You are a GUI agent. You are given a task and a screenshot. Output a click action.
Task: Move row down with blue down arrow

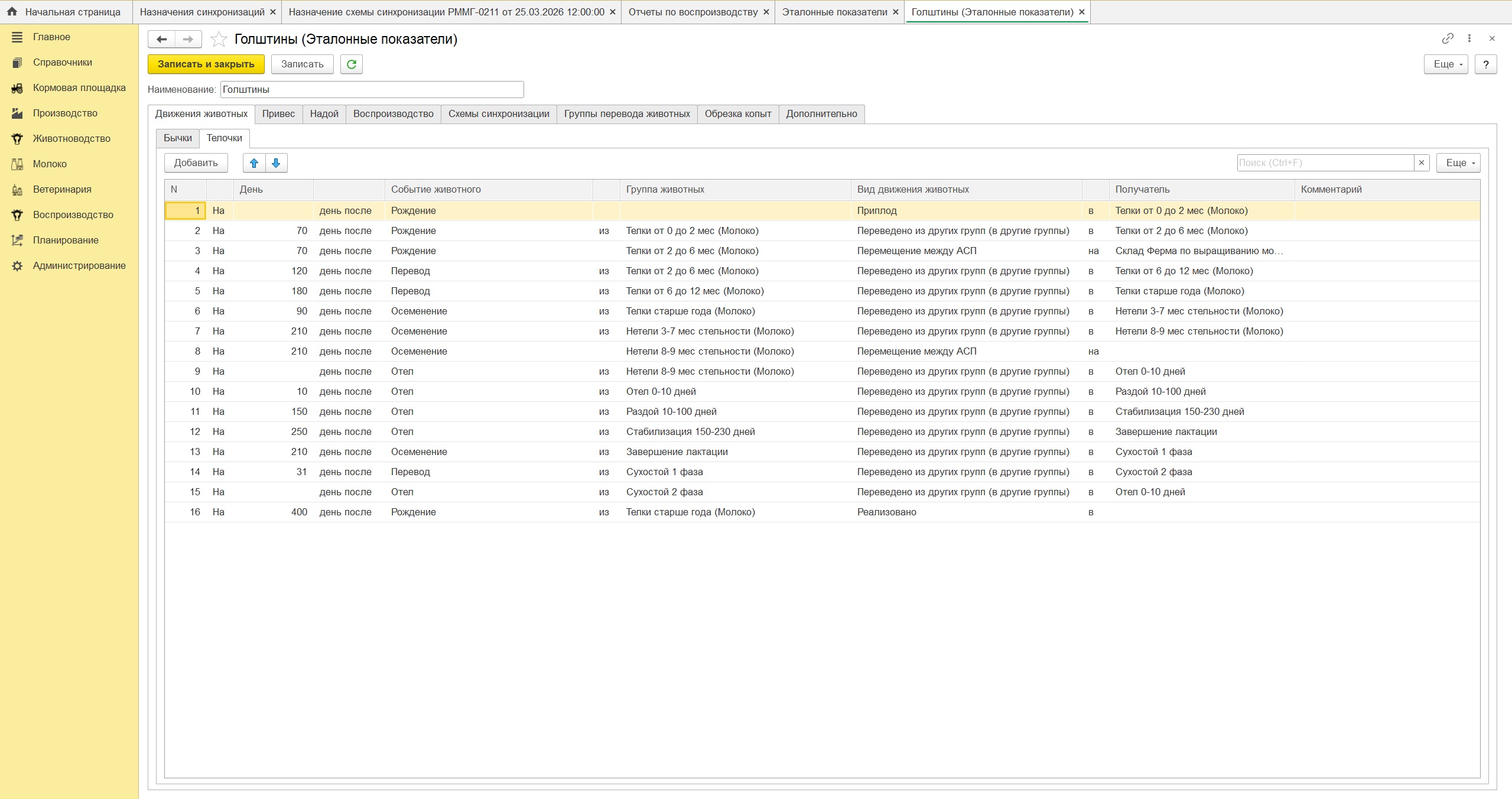coord(276,163)
